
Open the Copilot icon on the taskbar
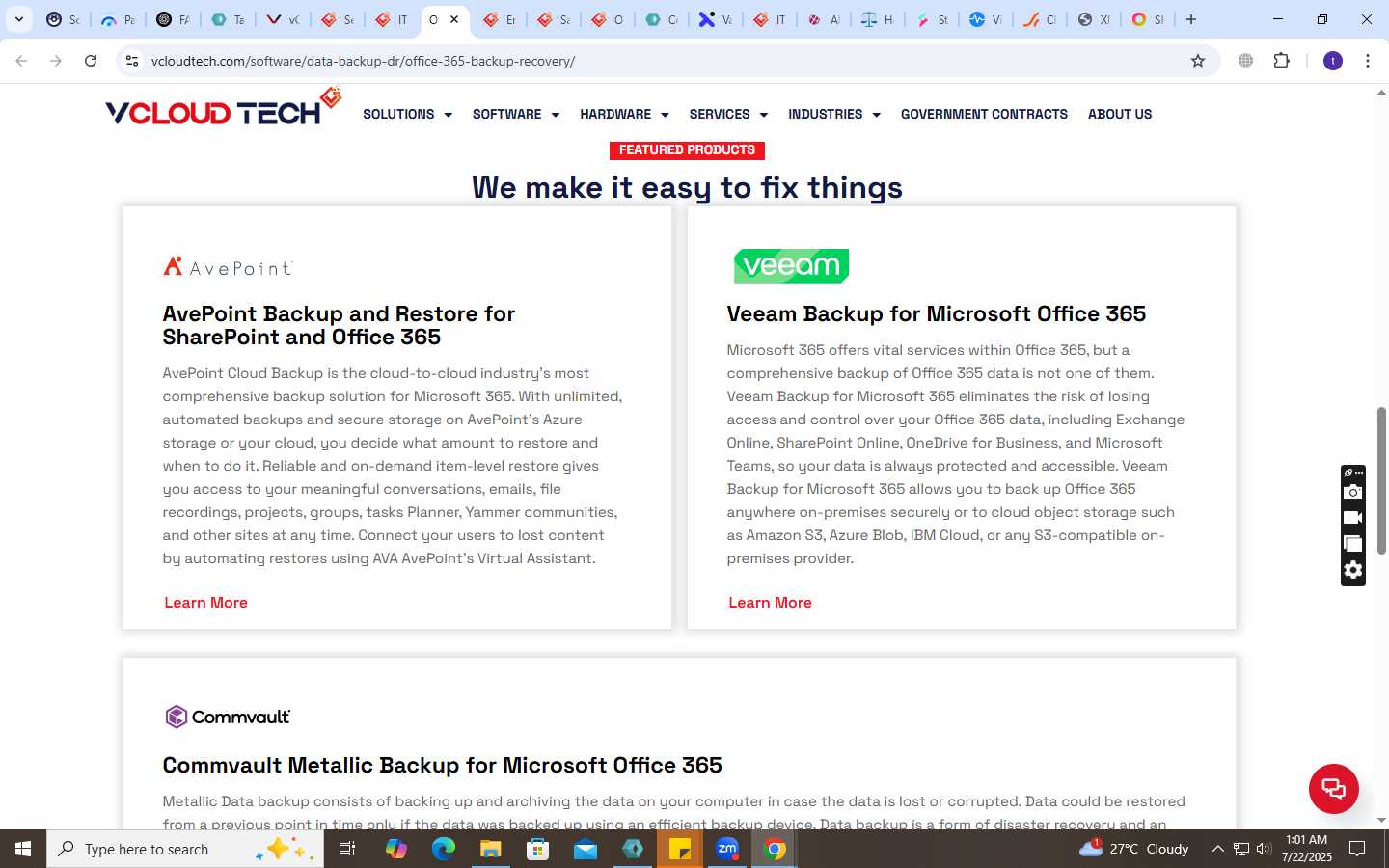point(395,849)
